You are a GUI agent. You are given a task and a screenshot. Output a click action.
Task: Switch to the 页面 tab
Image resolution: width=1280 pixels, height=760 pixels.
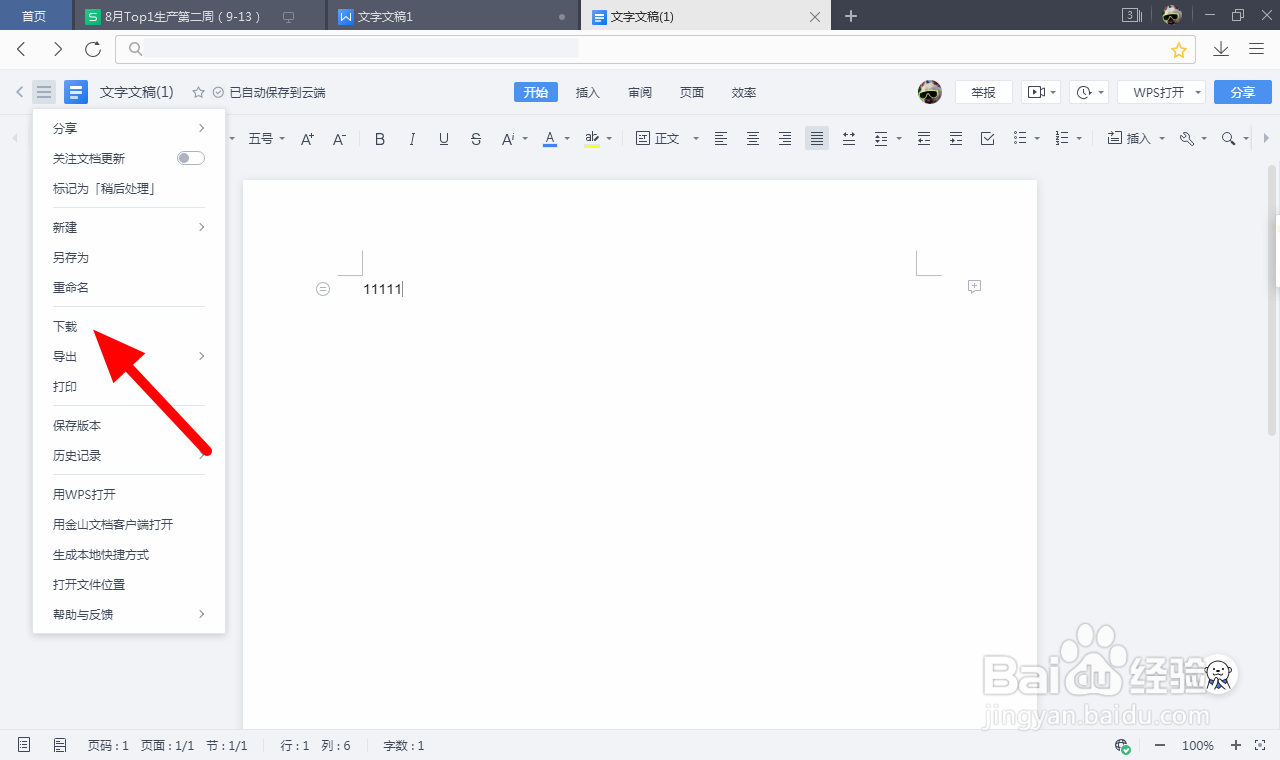point(692,92)
